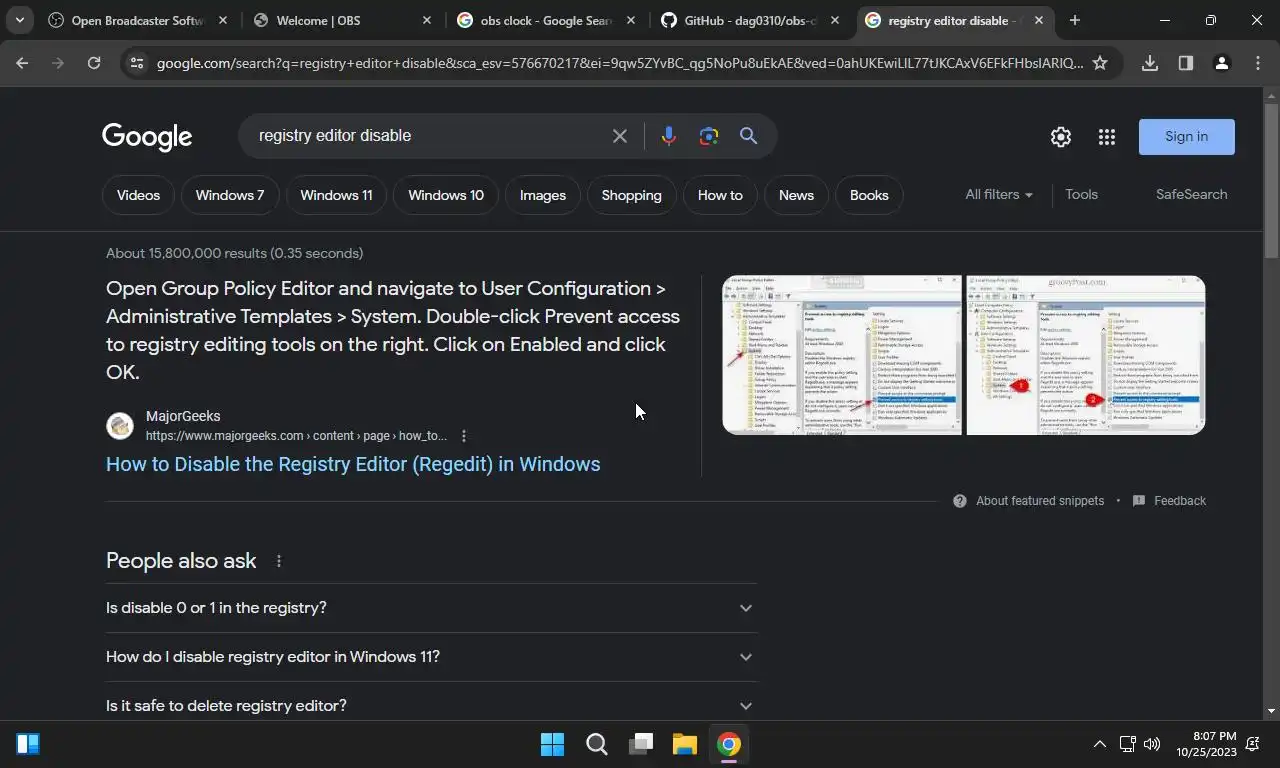
Task: Close the GitHub tab
Action: [x=835, y=20]
